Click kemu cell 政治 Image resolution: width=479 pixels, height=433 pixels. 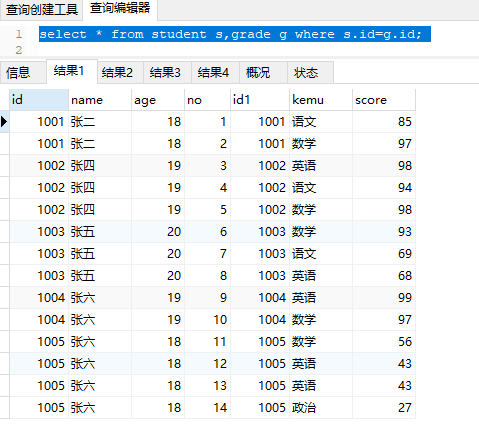click(321, 408)
